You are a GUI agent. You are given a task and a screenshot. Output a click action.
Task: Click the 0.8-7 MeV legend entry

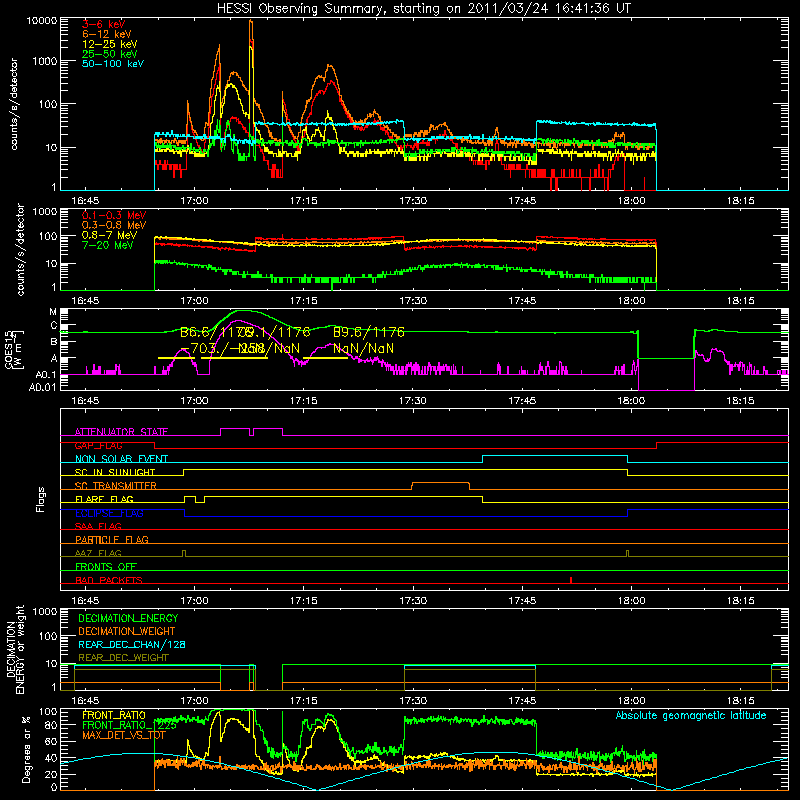point(109,236)
